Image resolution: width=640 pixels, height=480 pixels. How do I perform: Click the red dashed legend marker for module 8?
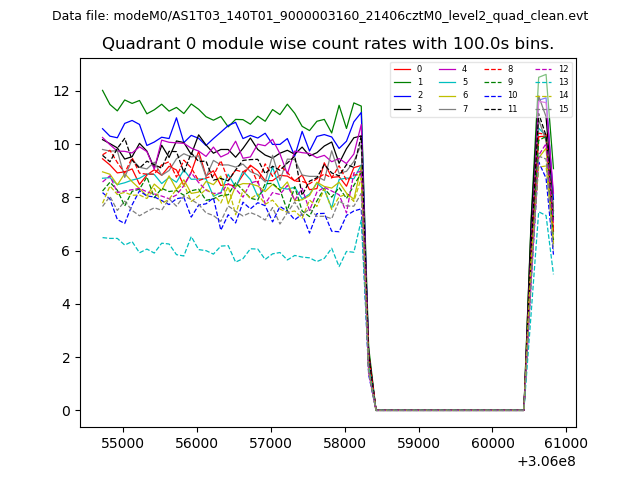(x=492, y=69)
